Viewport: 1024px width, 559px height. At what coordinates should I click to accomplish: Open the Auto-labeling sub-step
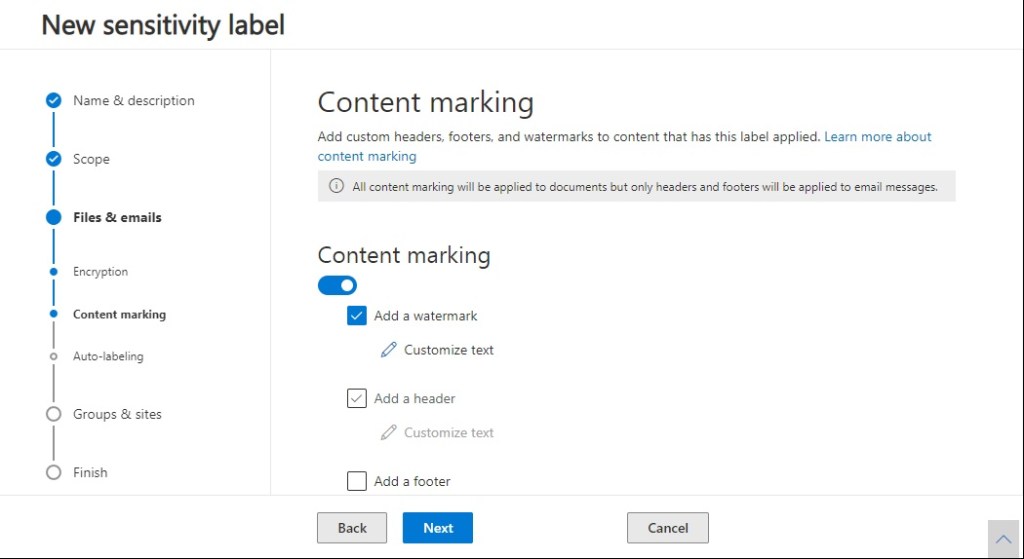coord(107,356)
